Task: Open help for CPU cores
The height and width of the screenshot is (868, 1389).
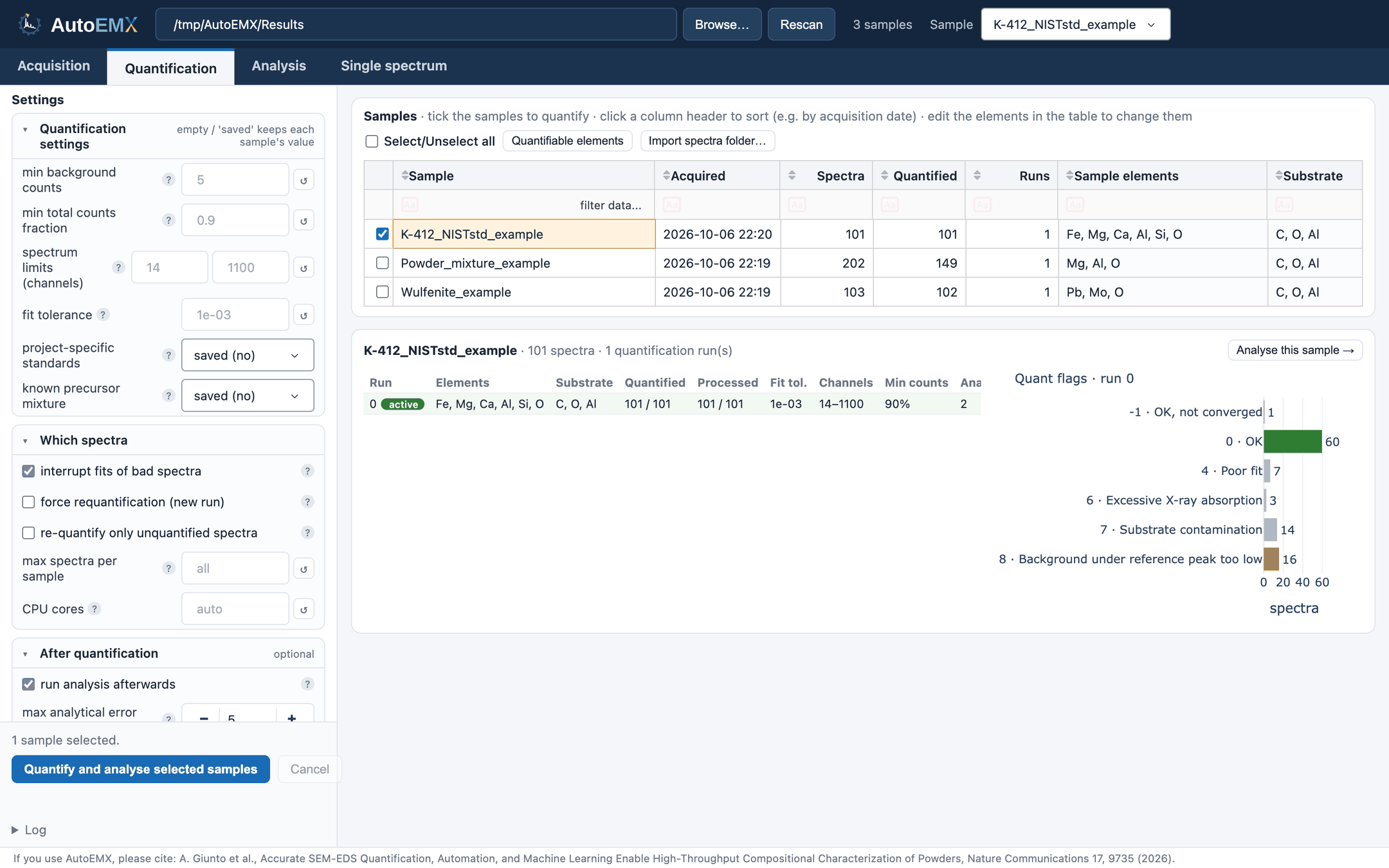Action: pos(95,609)
